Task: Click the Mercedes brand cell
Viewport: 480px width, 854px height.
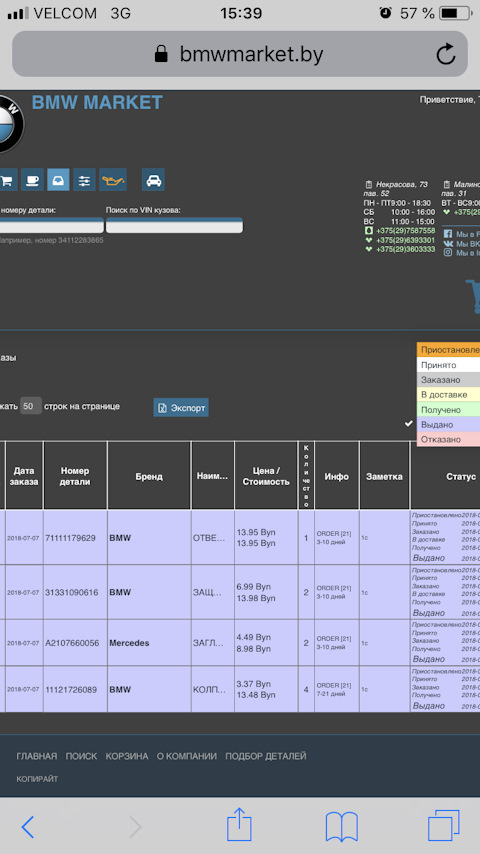Action: pos(149,643)
